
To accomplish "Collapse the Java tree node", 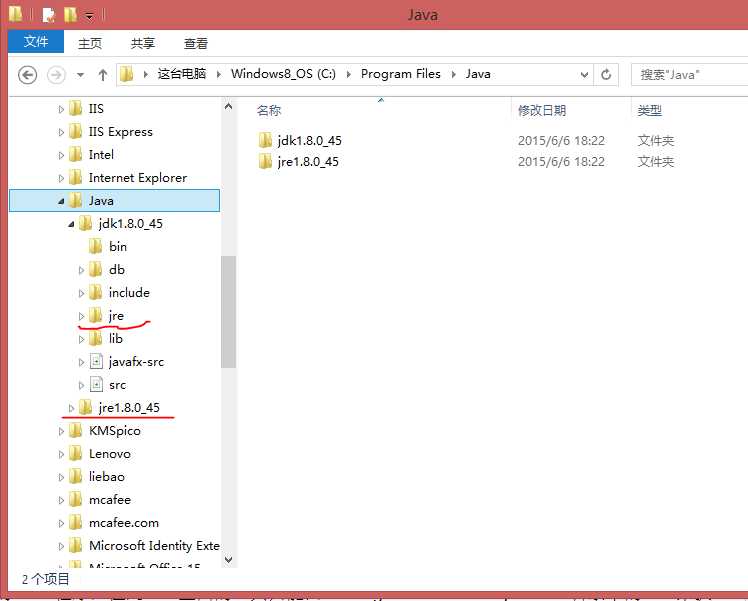I will coord(61,201).
